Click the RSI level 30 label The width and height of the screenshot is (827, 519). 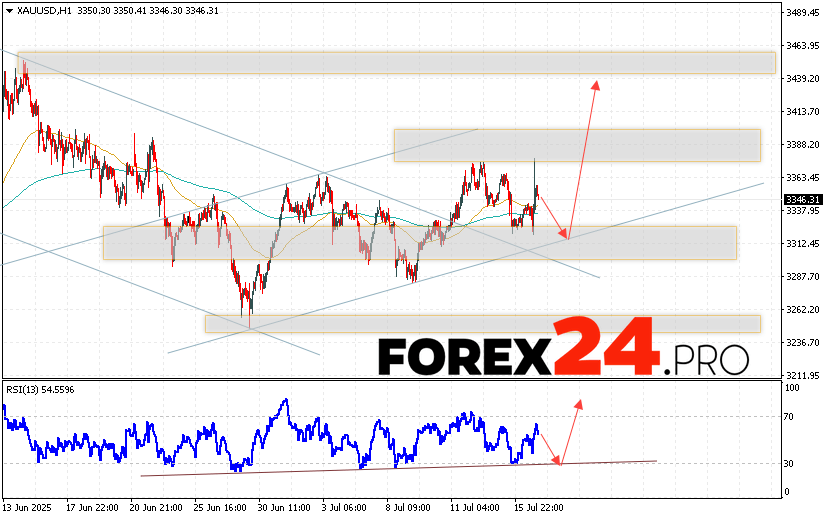coord(790,463)
